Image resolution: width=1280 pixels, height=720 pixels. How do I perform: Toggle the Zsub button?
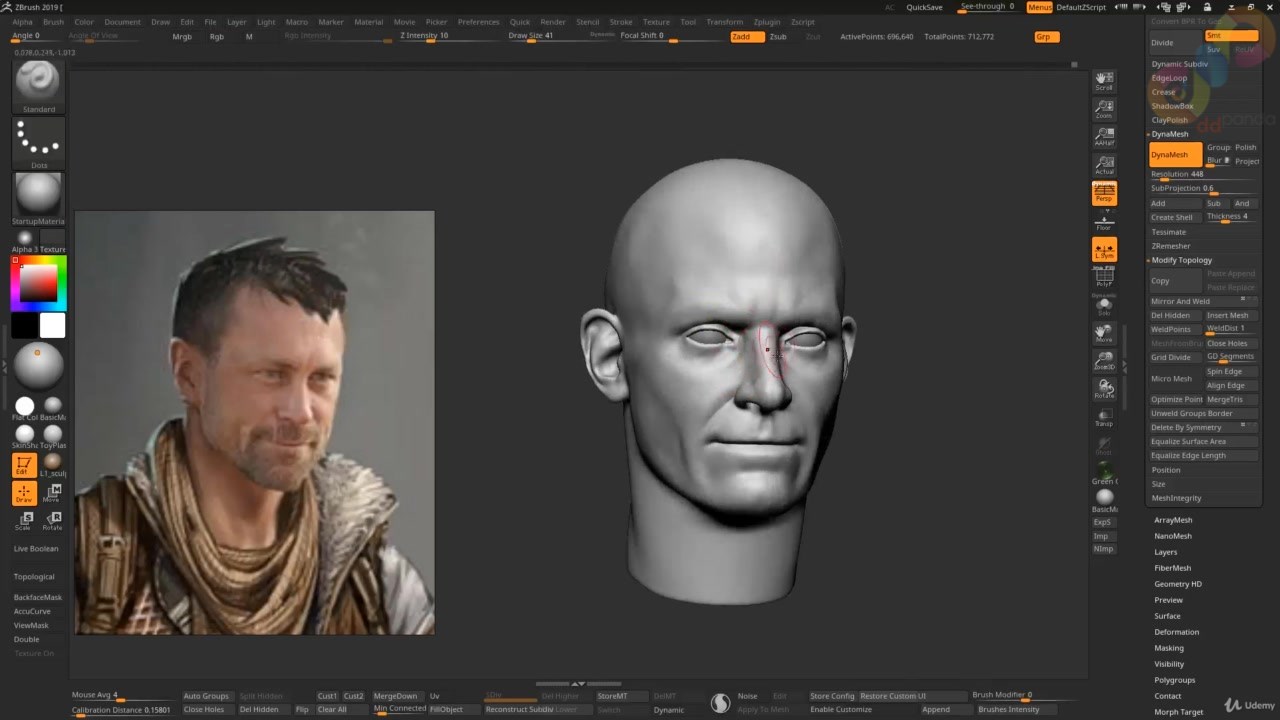(x=778, y=37)
